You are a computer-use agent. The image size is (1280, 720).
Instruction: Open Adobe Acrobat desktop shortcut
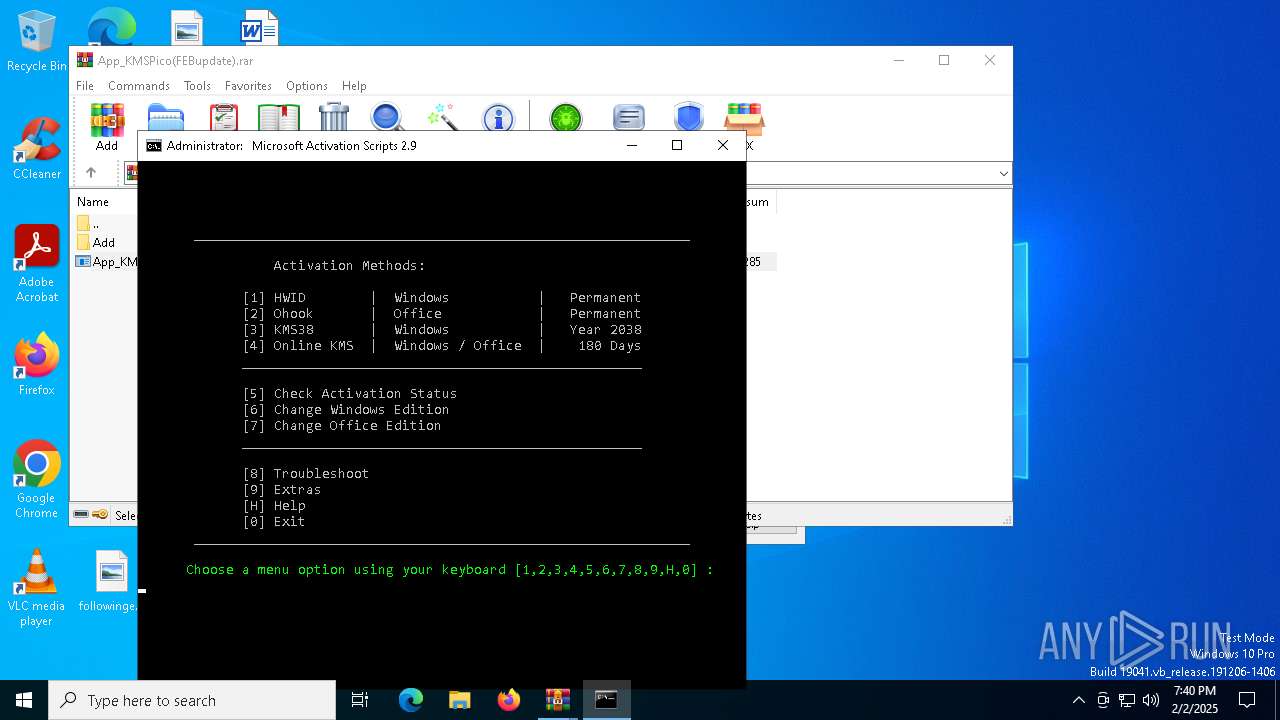click(x=36, y=263)
